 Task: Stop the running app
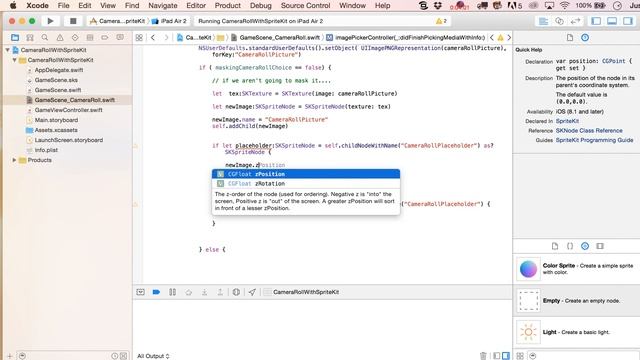pyautogui.click(x=73, y=21)
